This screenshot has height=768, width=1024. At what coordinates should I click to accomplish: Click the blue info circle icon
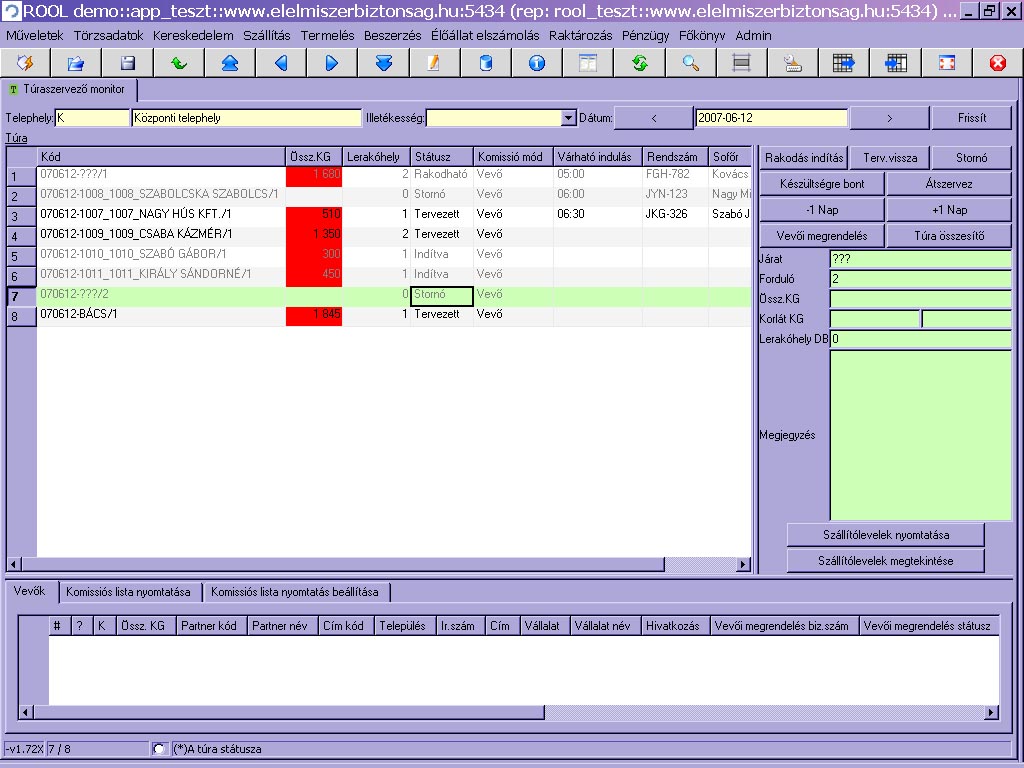click(537, 63)
